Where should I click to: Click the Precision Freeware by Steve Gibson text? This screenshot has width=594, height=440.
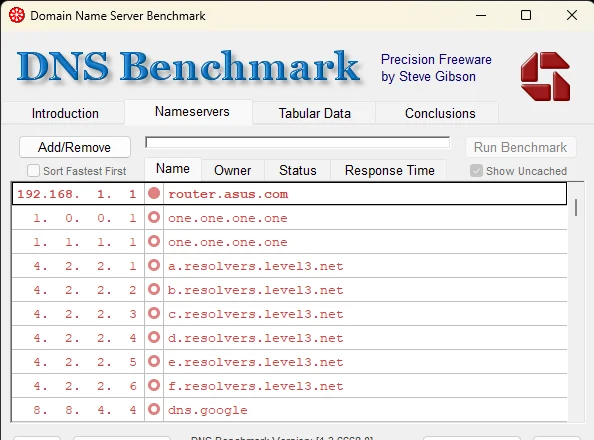(x=436, y=68)
